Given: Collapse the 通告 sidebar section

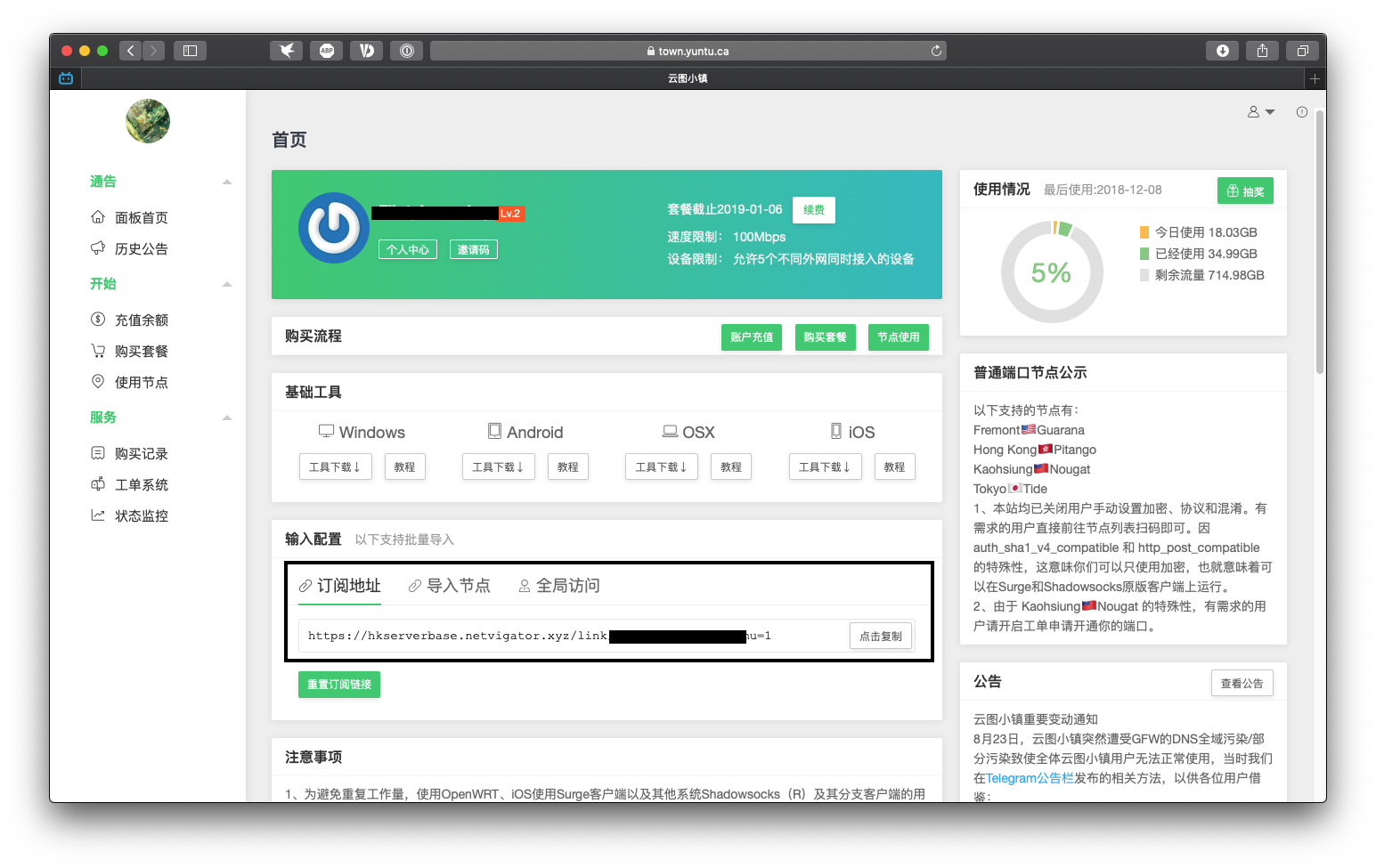Looking at the screenshot, I should 227,182.
